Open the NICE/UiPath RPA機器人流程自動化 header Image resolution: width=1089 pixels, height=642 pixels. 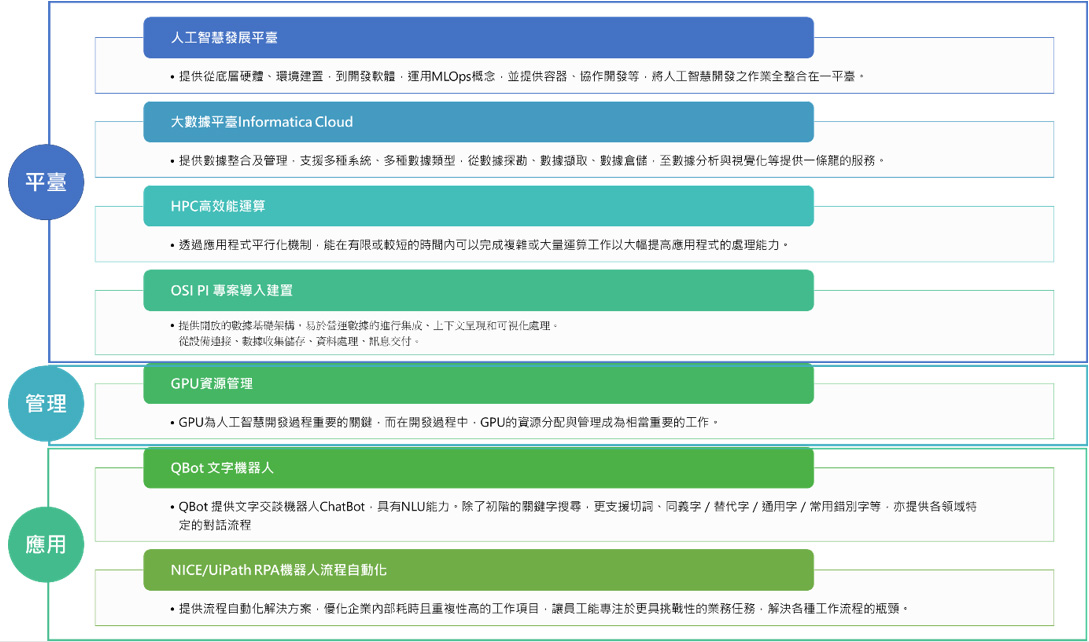[x=479, y=570]
